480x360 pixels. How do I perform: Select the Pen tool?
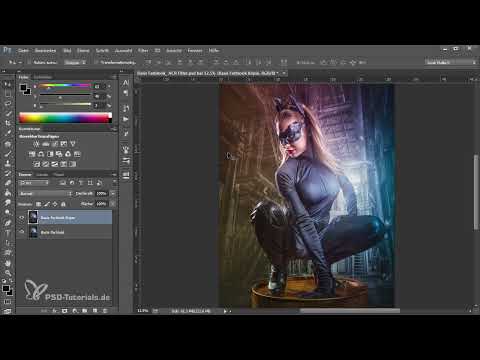7,223
